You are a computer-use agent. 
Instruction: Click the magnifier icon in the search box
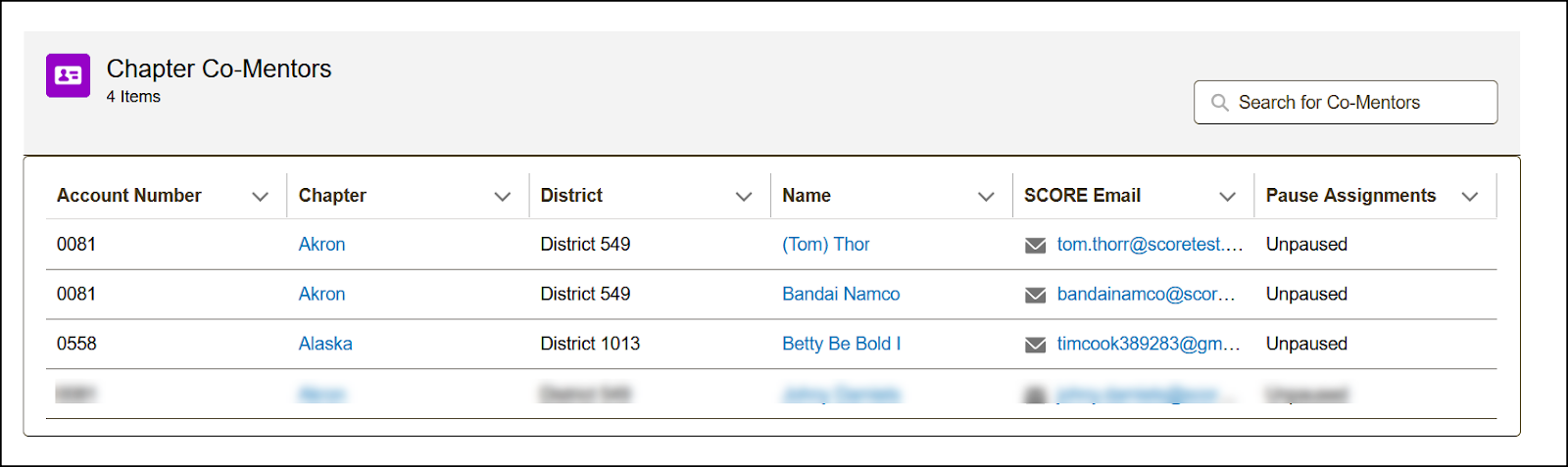tap(1219, 103)
